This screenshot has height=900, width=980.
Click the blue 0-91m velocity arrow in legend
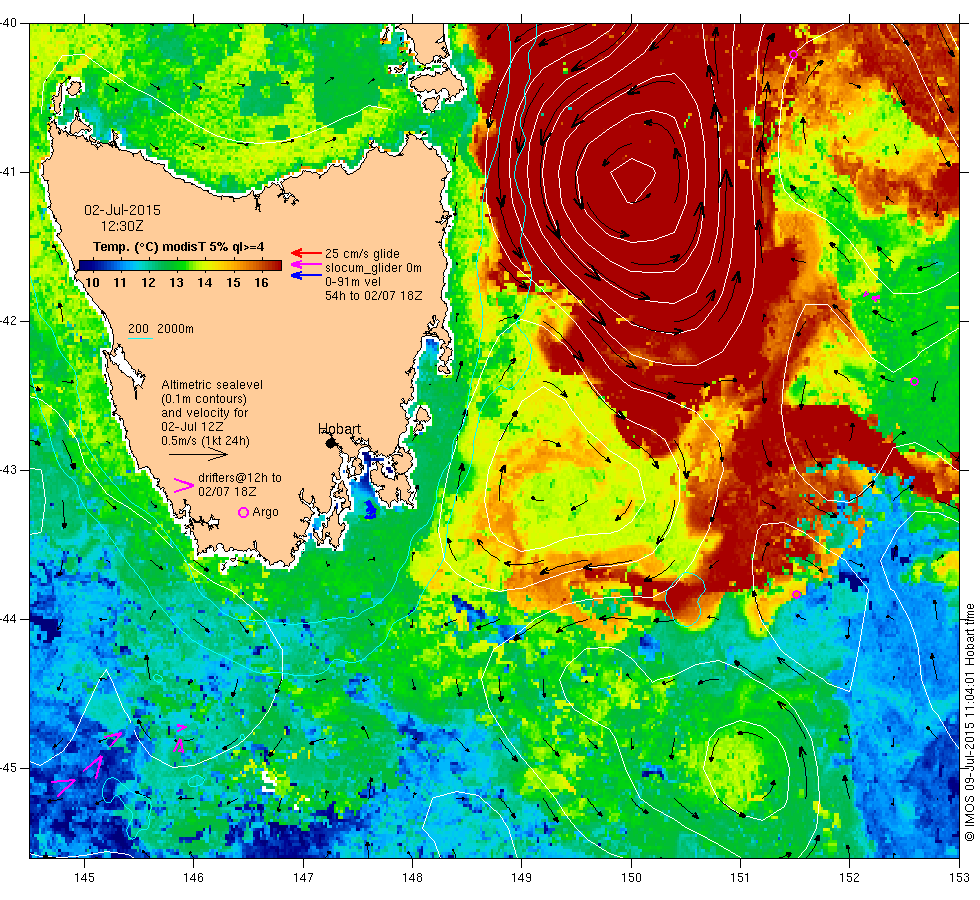click(x=306, y=276)
